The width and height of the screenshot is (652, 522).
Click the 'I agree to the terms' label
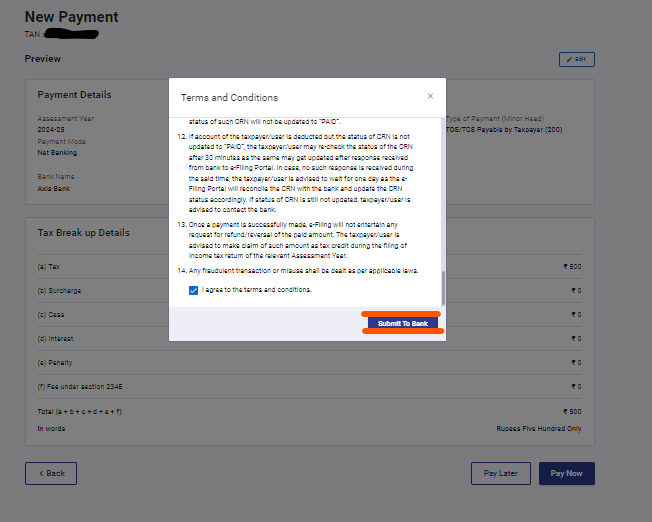click(256, 290)
